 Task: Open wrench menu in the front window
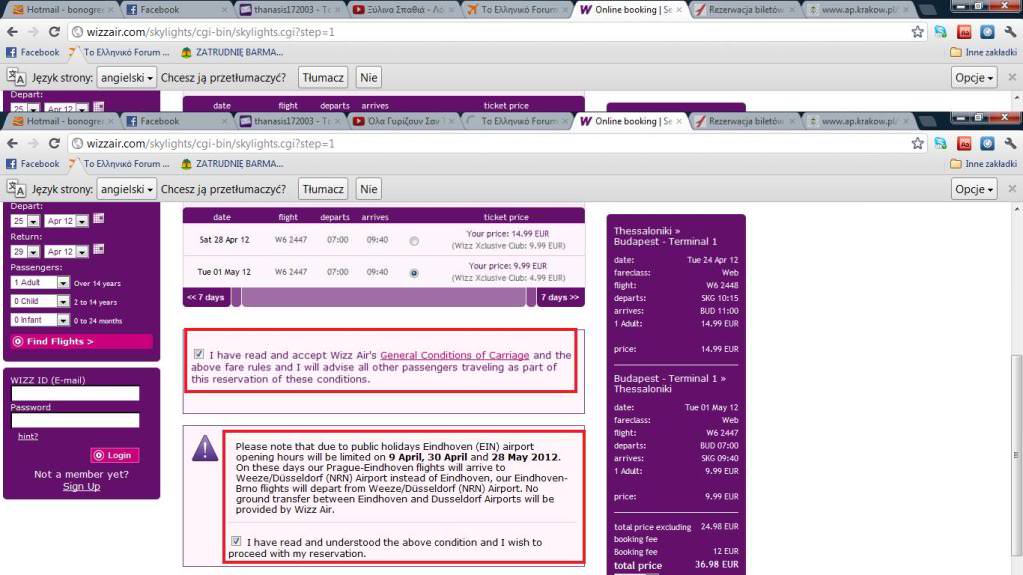coord(1010,143)
